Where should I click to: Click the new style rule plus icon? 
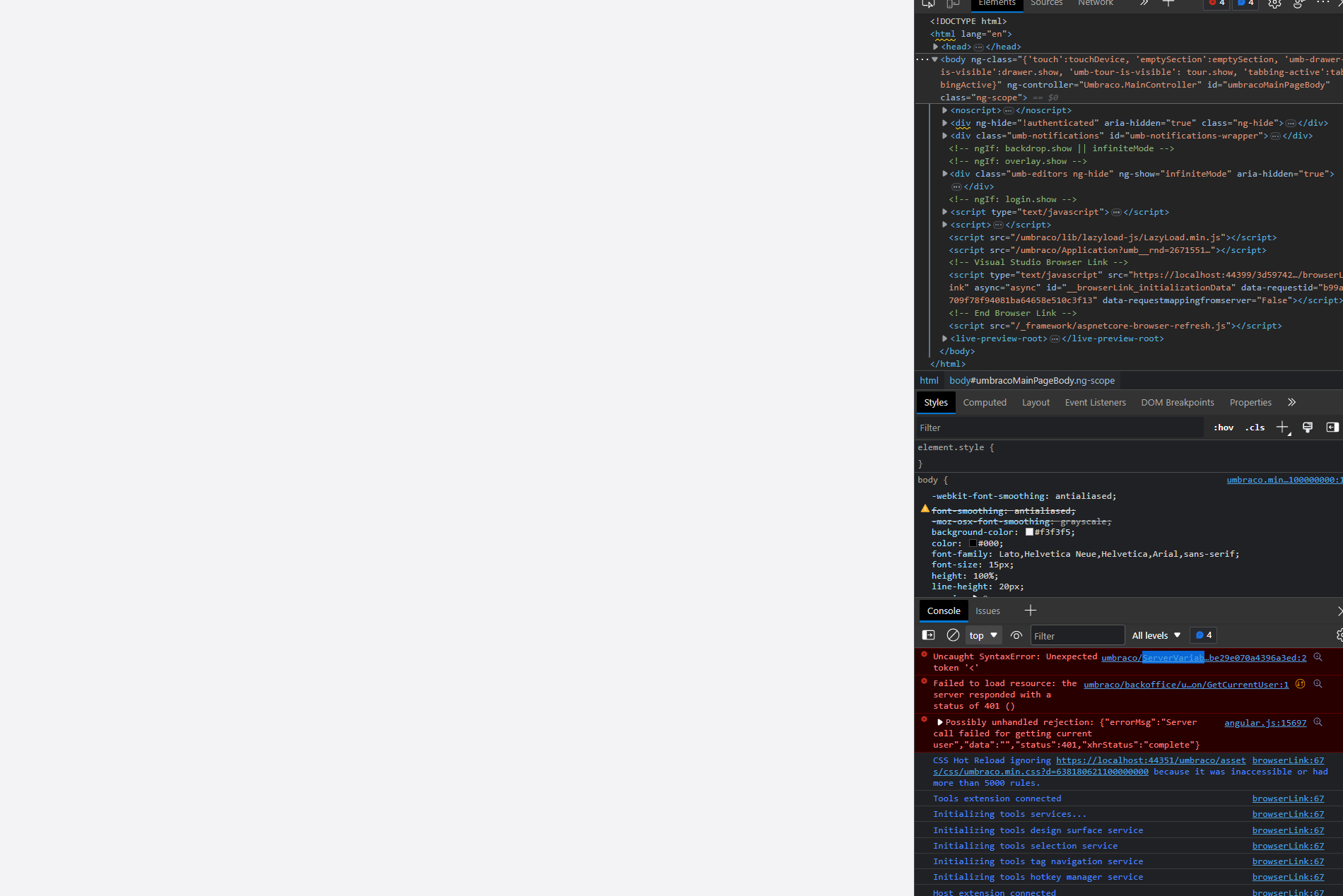tap(1282, 428)
